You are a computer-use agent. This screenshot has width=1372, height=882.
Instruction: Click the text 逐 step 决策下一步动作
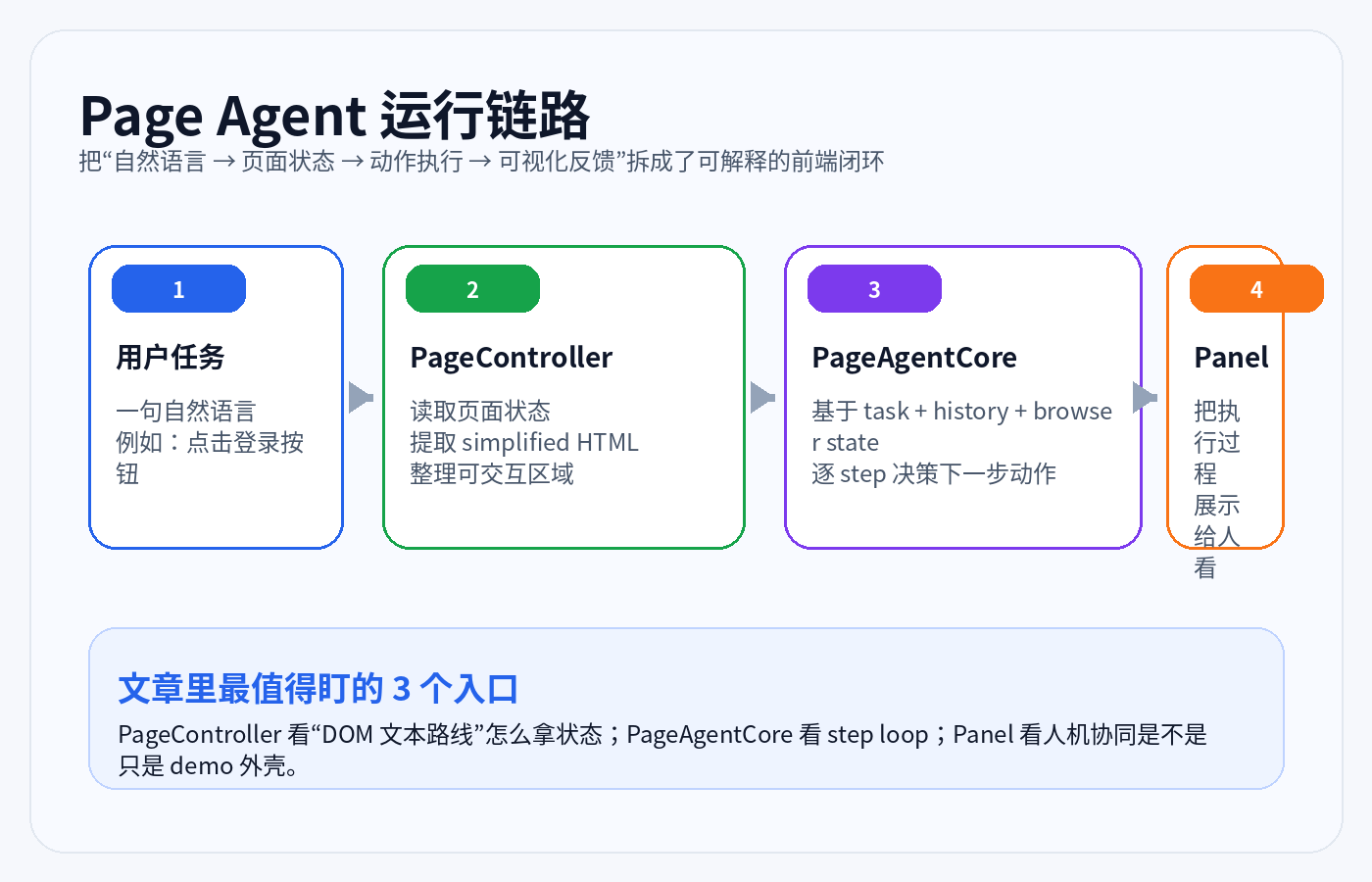[x=935, y=473]
